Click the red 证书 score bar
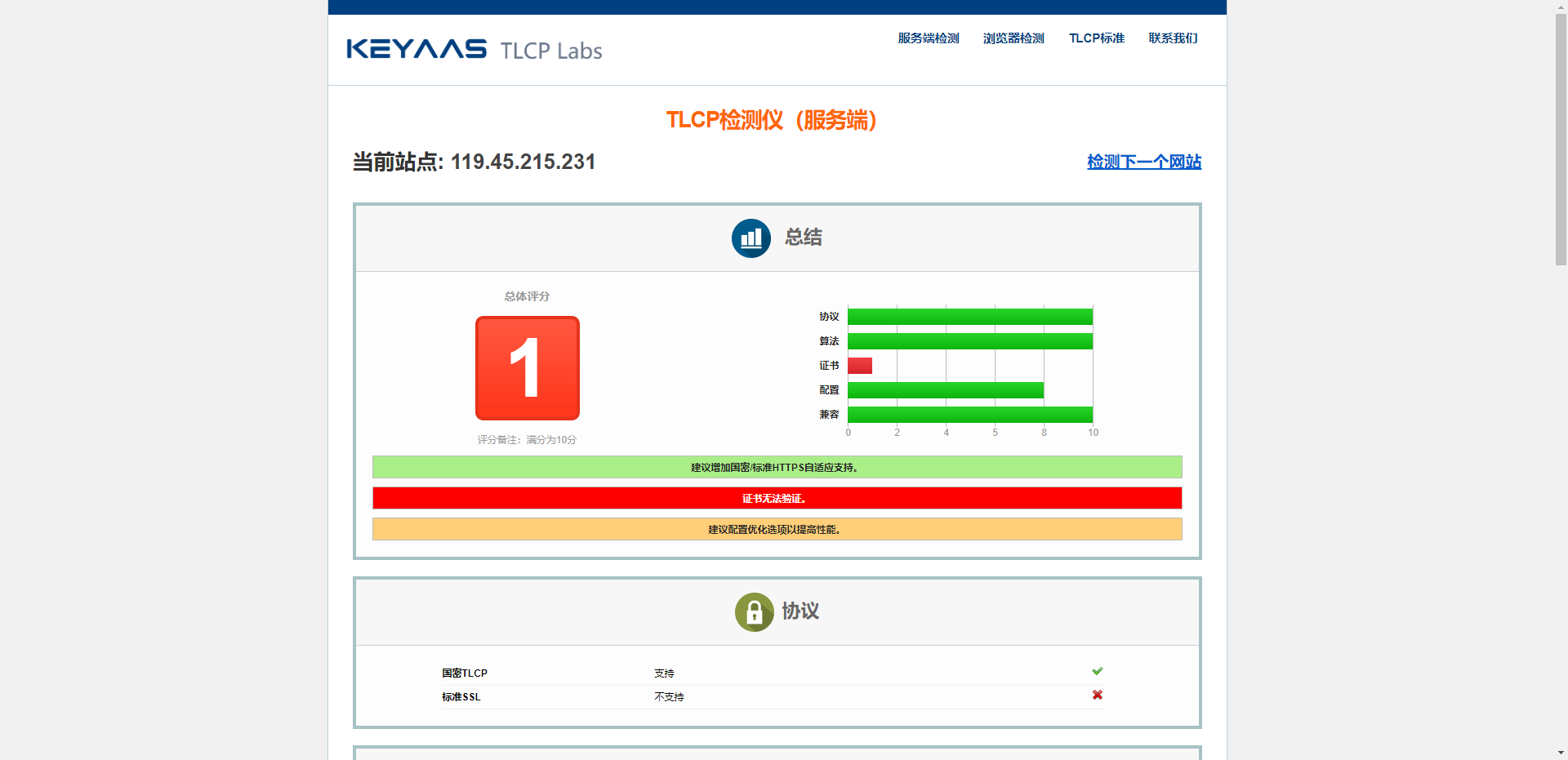 tap(859, 366)
